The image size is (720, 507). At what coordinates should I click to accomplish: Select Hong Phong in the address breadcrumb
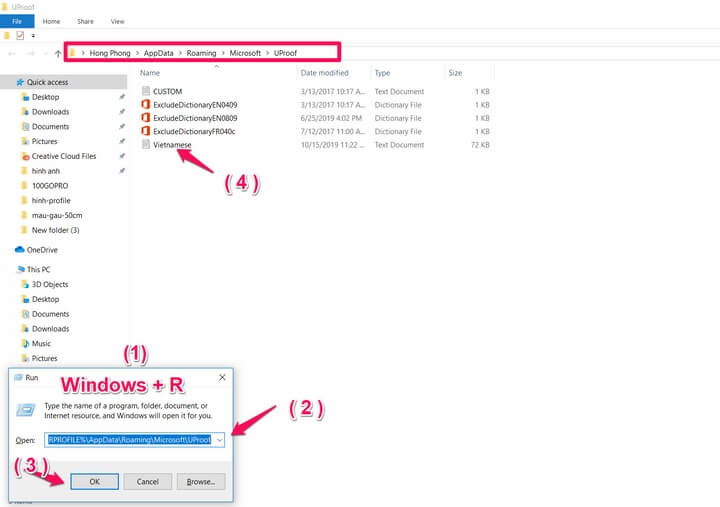110,53
